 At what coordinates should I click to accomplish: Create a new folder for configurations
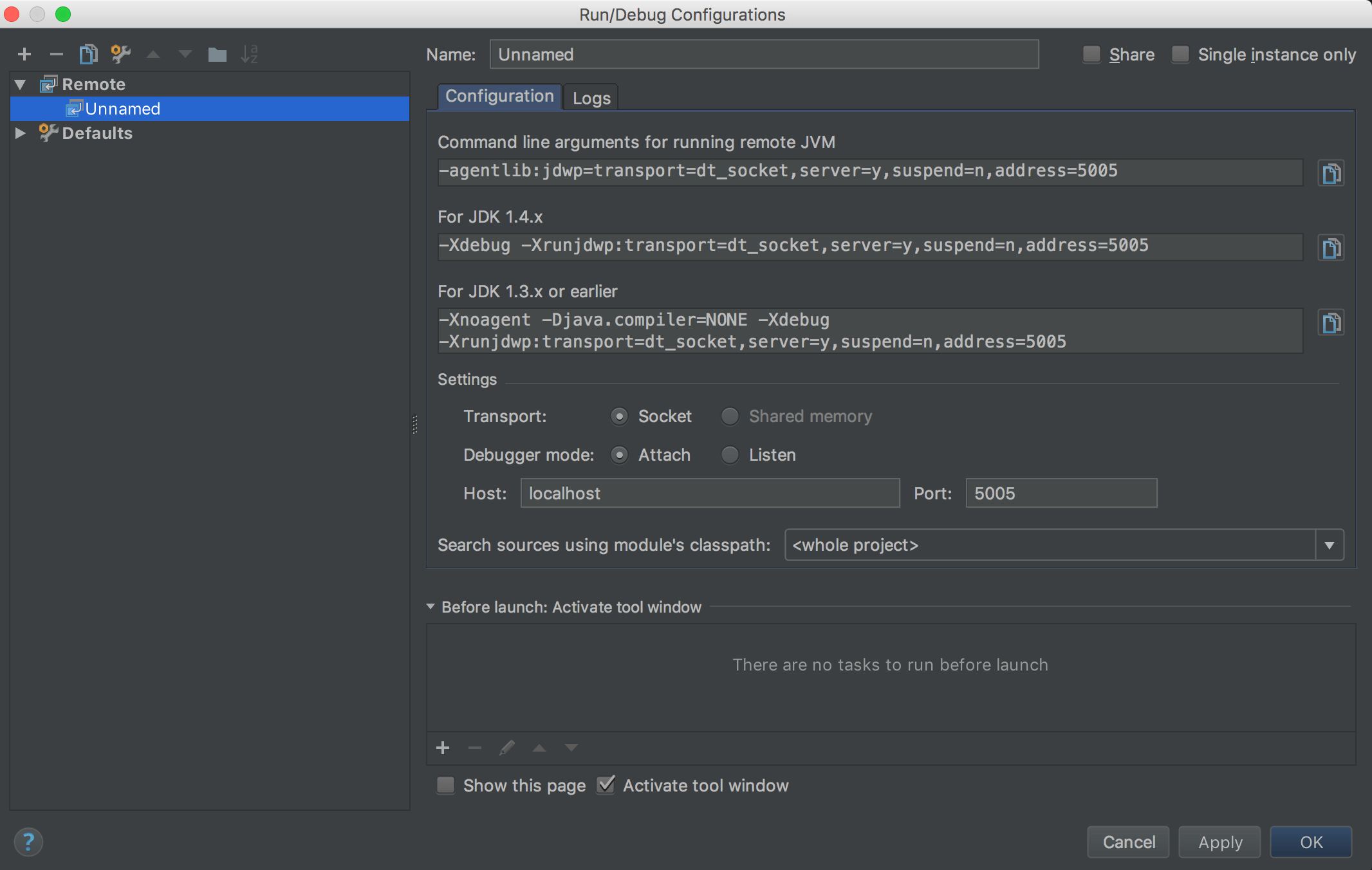pos(218,54)
